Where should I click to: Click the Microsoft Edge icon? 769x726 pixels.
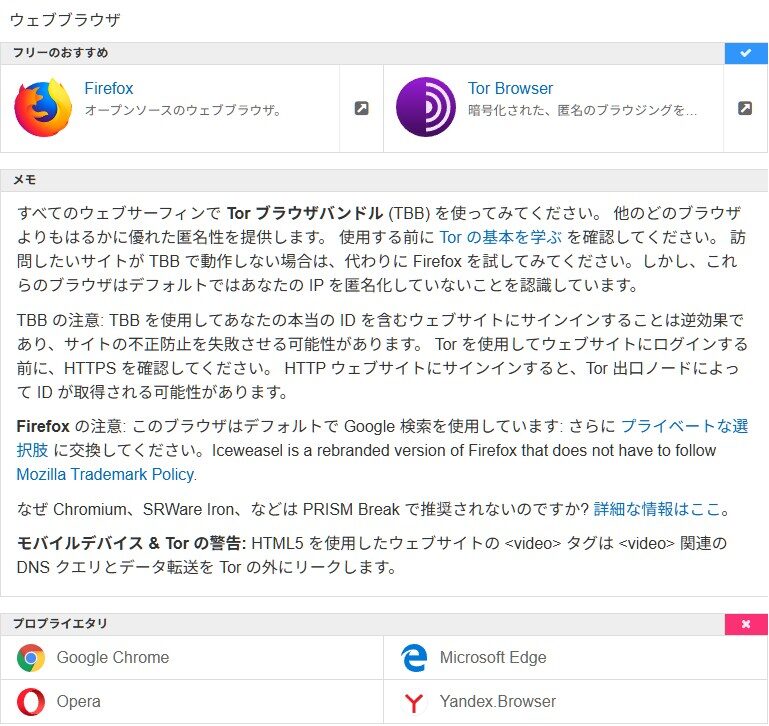[413, 658]
